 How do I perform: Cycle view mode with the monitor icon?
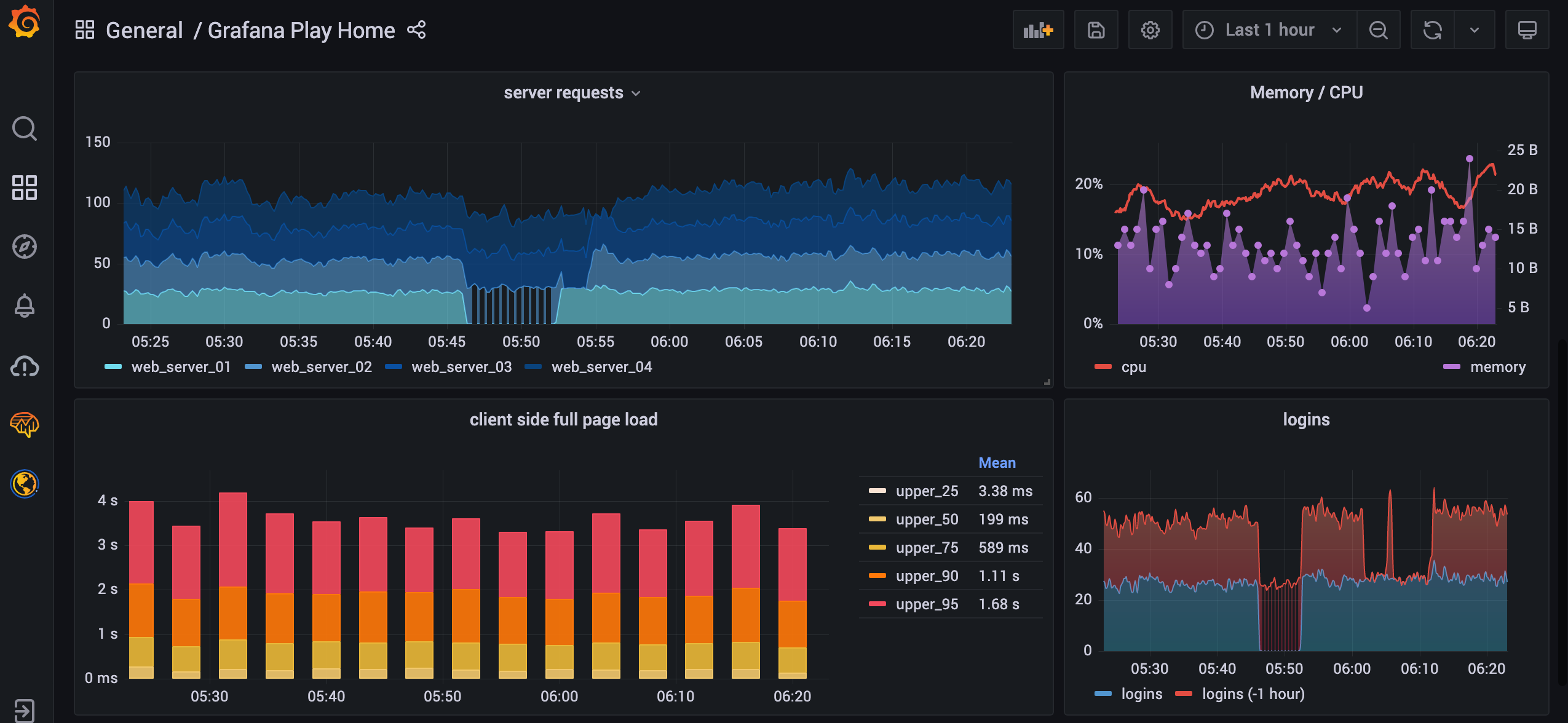1527,30
